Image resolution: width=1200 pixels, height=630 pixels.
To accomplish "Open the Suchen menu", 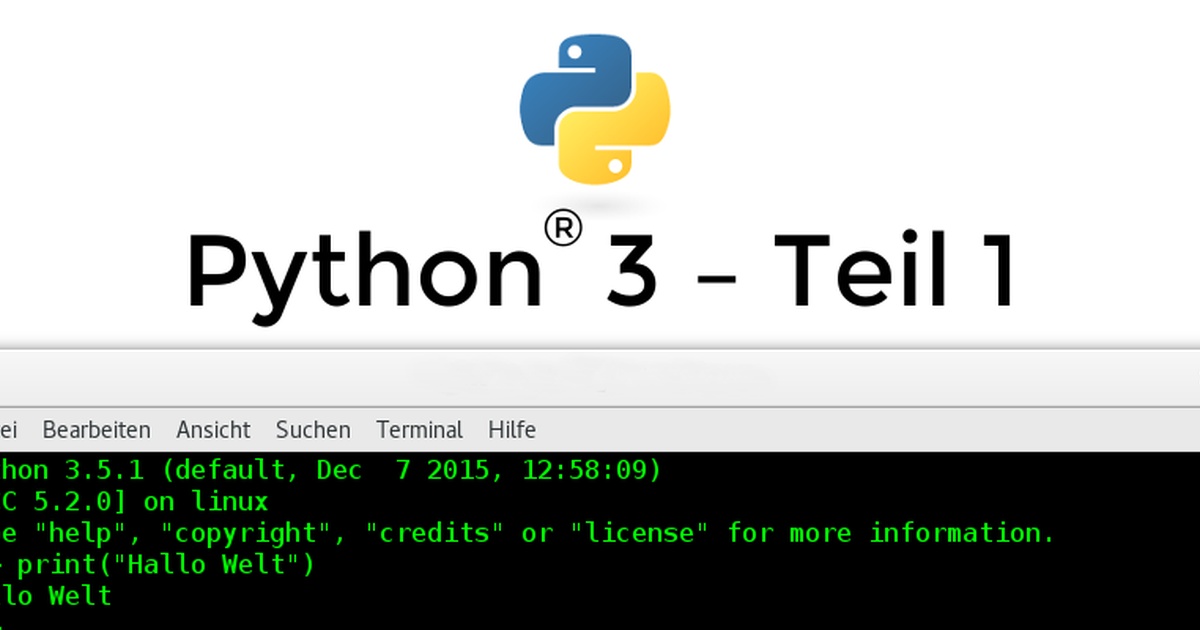I will click(x=312, y=429).
